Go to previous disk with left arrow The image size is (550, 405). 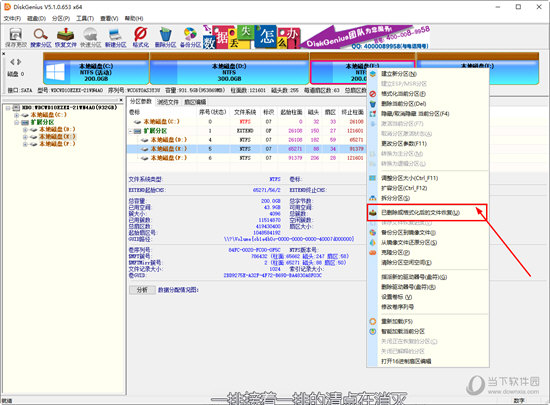pyautogui.click(x=12, y=62)
